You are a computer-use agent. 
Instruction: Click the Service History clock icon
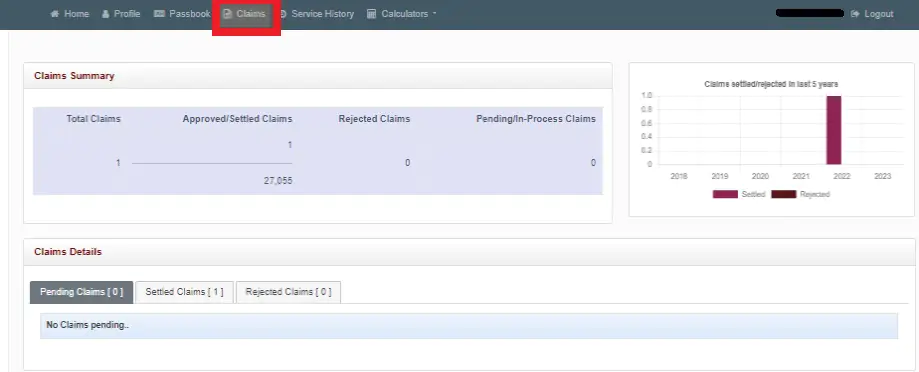pos(283,14)
